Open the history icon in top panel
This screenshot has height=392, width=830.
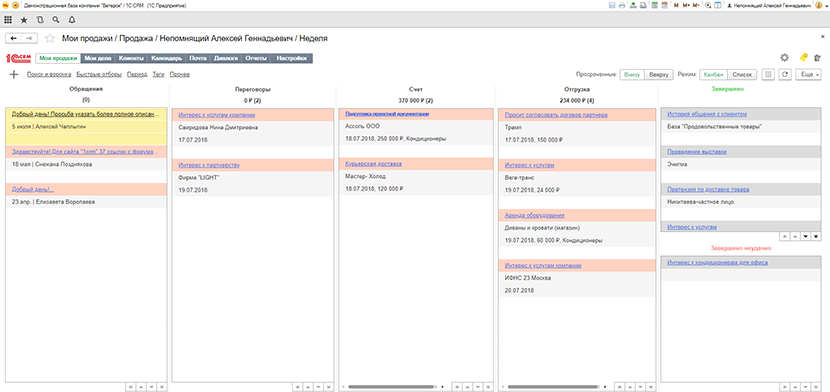point(40,20)
